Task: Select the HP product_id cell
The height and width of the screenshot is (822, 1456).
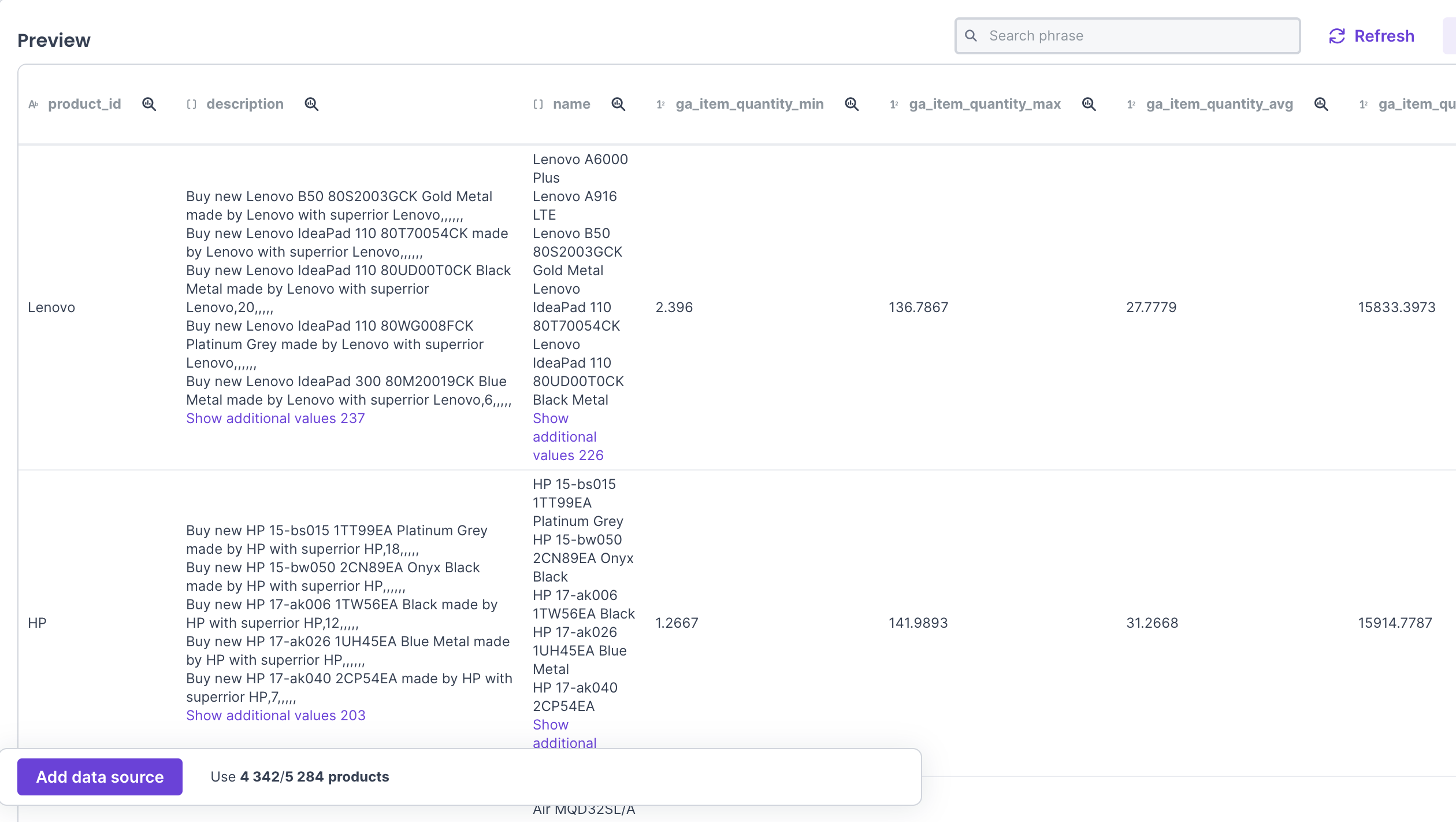Action: (x=37, y=623)
